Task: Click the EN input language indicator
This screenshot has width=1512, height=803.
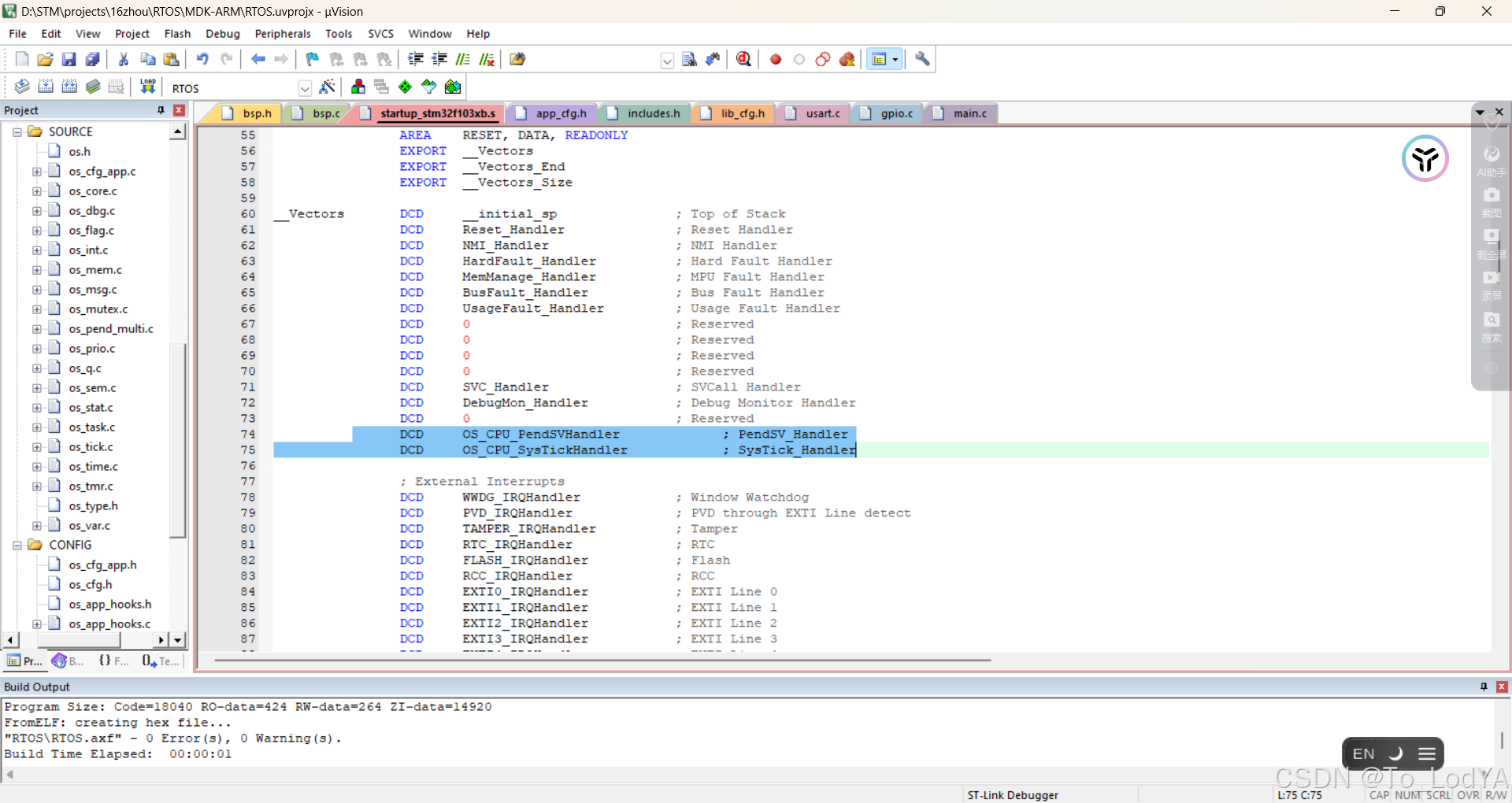Action: [1363, 753]
